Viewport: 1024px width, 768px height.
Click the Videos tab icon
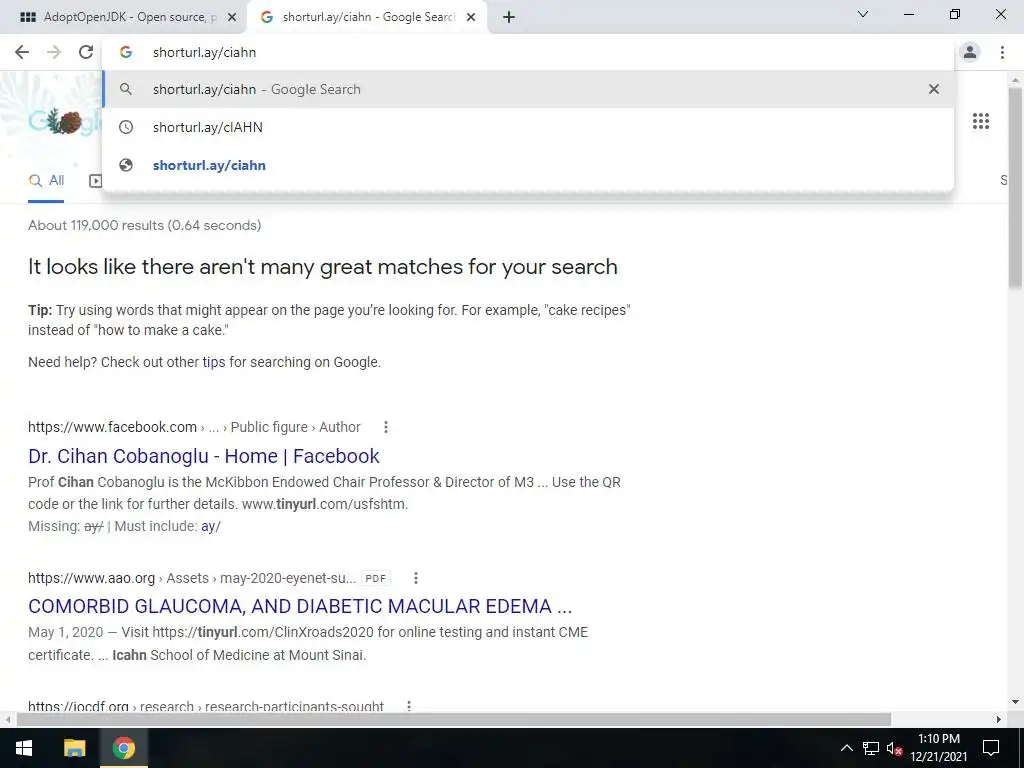click(x=96, y=181)
